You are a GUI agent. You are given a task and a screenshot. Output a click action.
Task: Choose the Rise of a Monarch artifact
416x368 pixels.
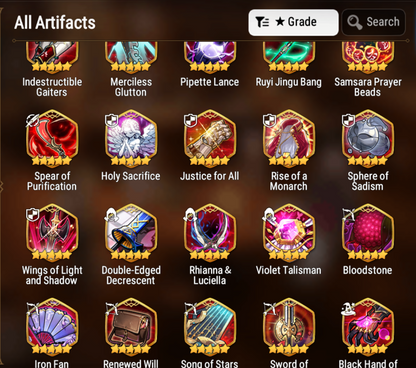[289, 138]
